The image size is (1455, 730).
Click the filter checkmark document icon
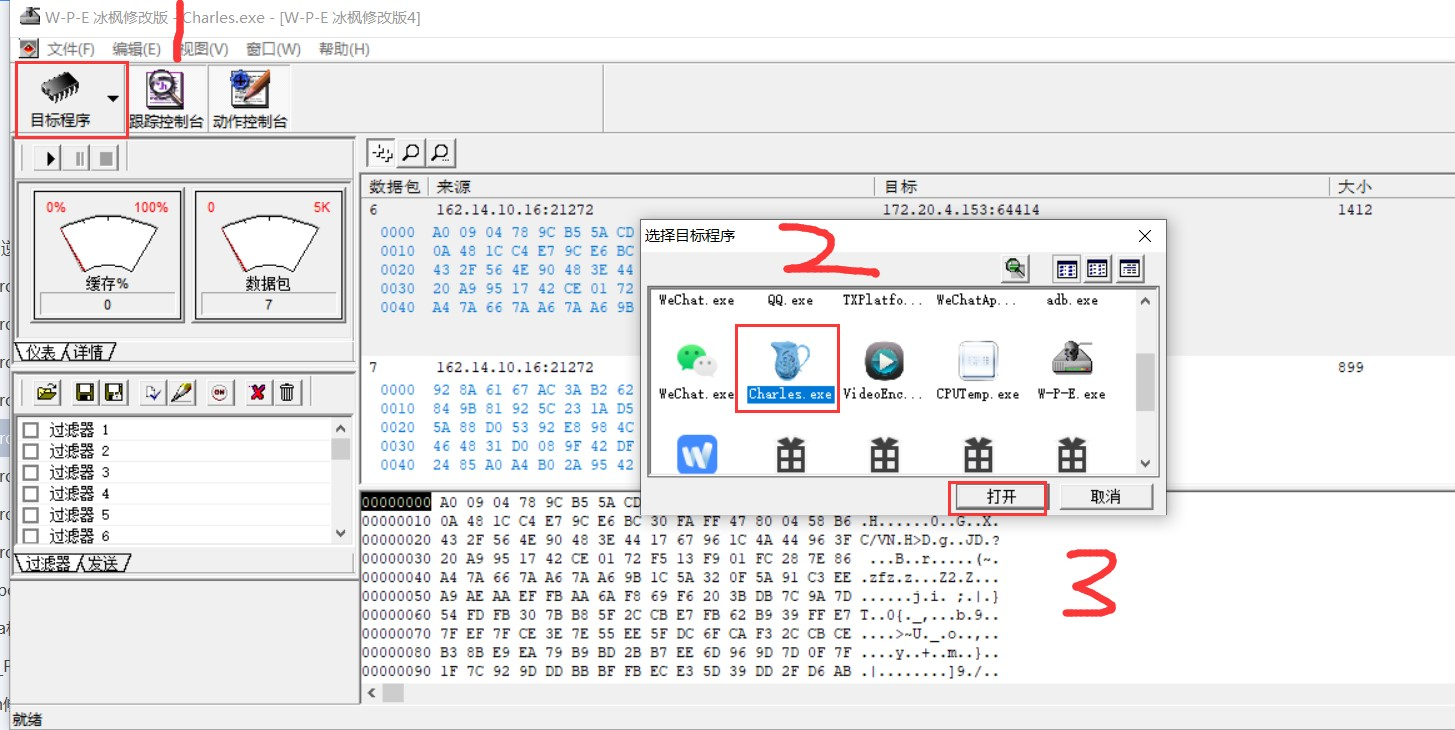point(152,392)
